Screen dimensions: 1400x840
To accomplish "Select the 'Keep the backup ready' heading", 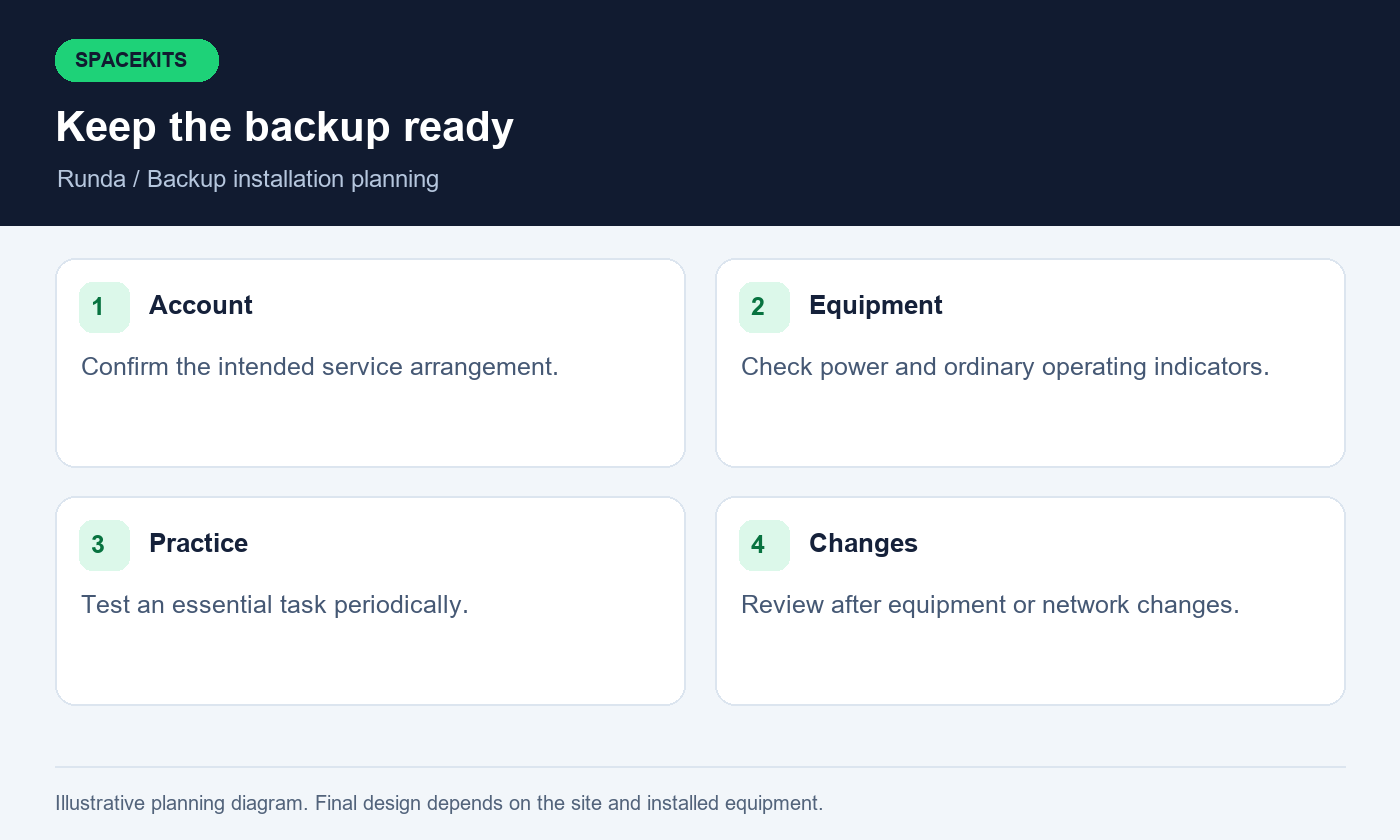I will click(285, 127).
